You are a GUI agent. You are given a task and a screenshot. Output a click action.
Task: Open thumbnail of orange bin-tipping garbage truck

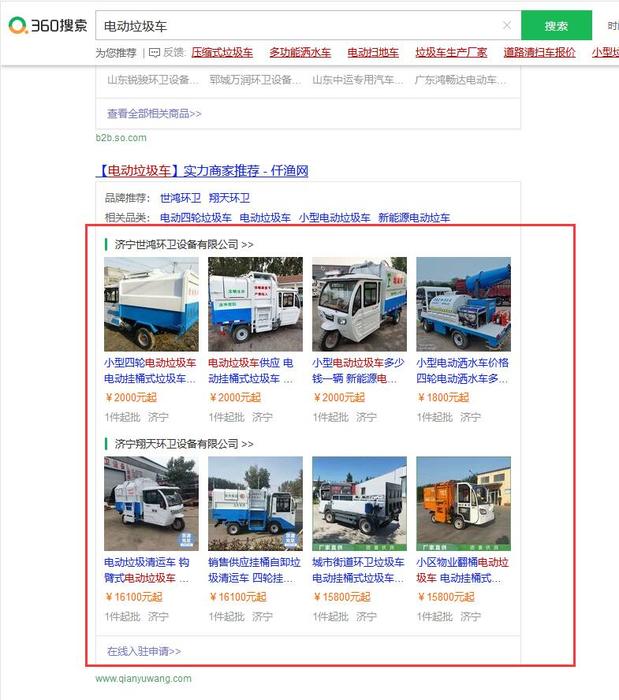tap(463, 504)
